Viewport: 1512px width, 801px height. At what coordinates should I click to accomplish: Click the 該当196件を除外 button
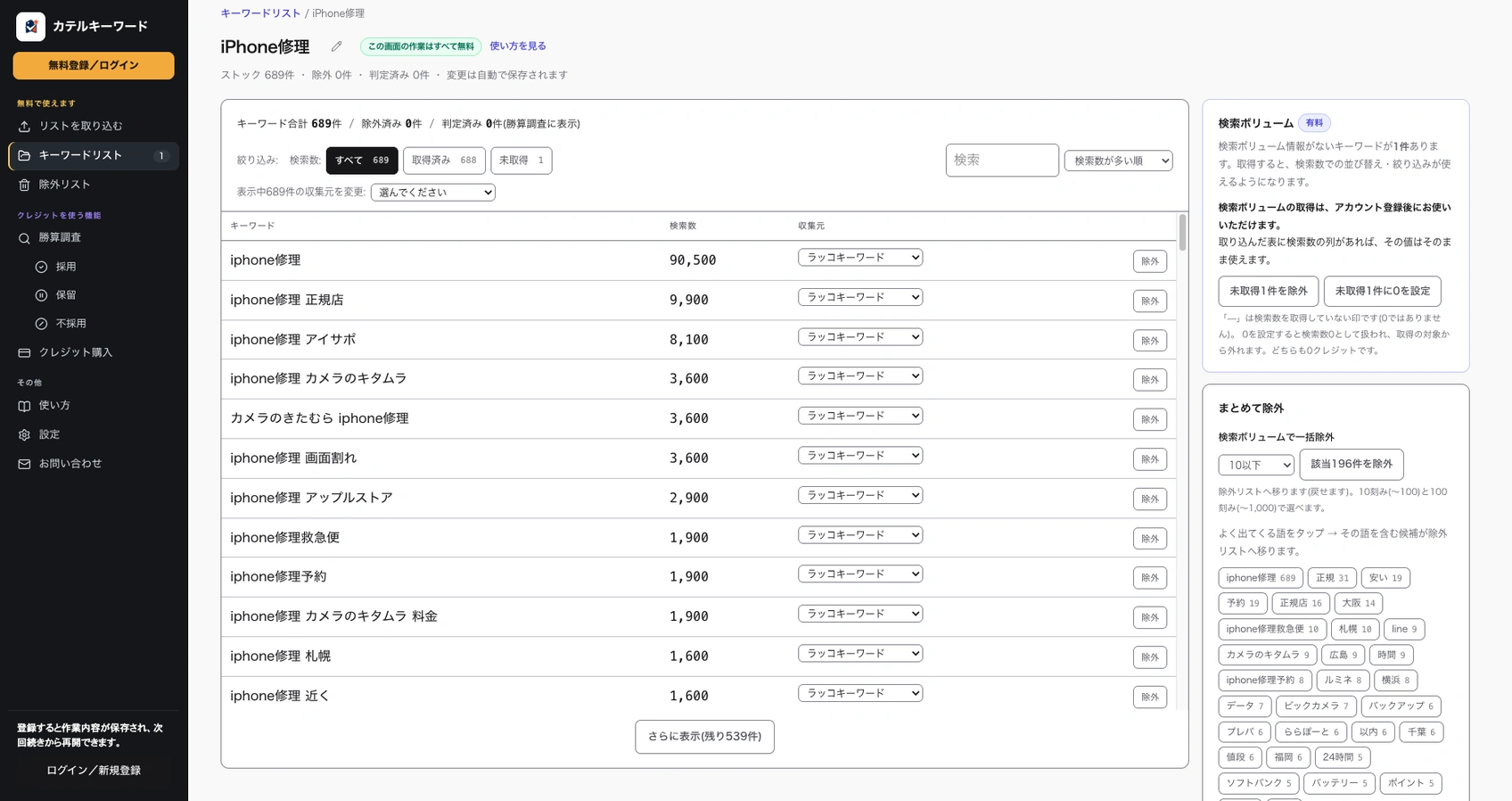[1352, 464]
